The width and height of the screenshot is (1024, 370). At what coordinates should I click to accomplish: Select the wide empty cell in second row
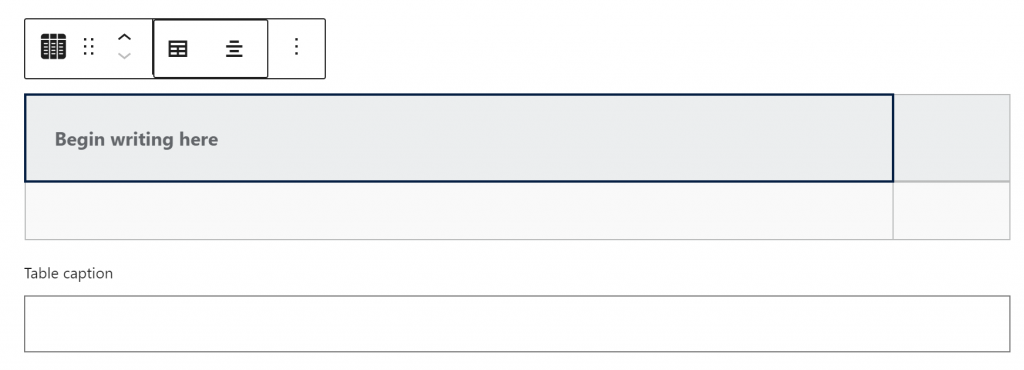point(458,211)
